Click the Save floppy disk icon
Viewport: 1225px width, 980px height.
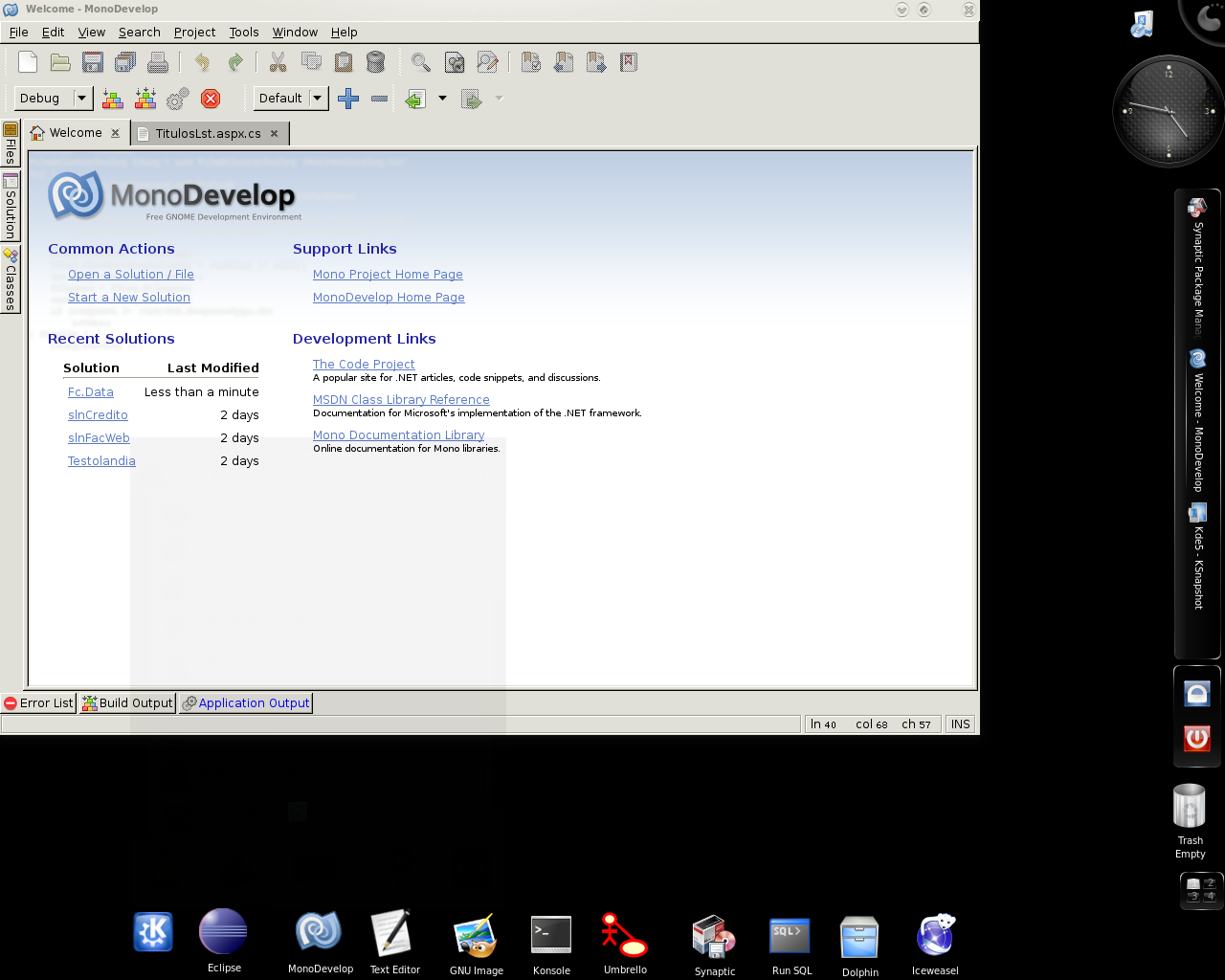pyautogui.click(x=93, y=63)
